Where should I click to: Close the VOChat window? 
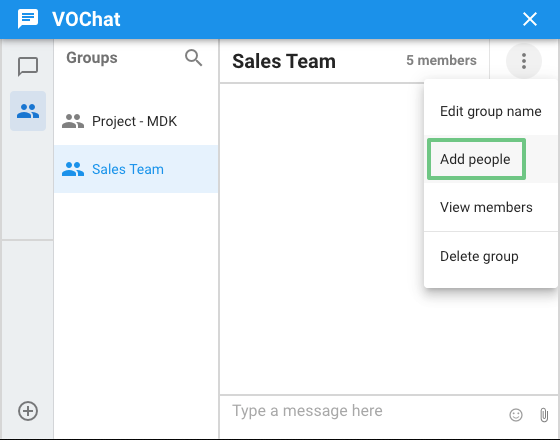coord(530,19)
